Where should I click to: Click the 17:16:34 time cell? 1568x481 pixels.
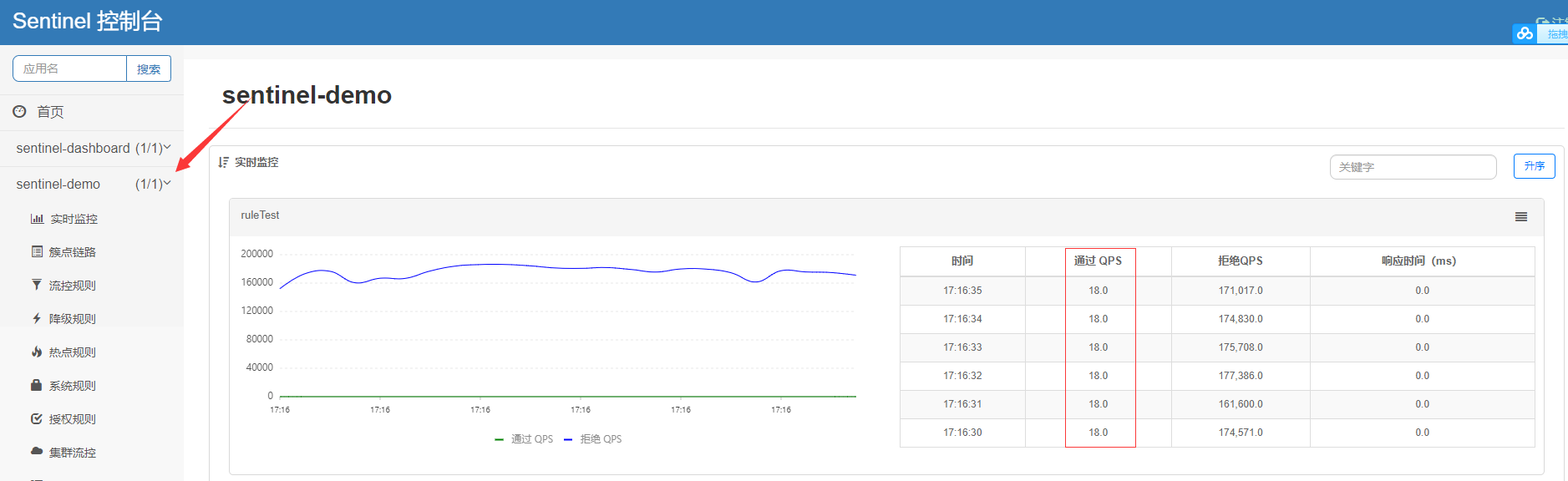tap(962, 319)
